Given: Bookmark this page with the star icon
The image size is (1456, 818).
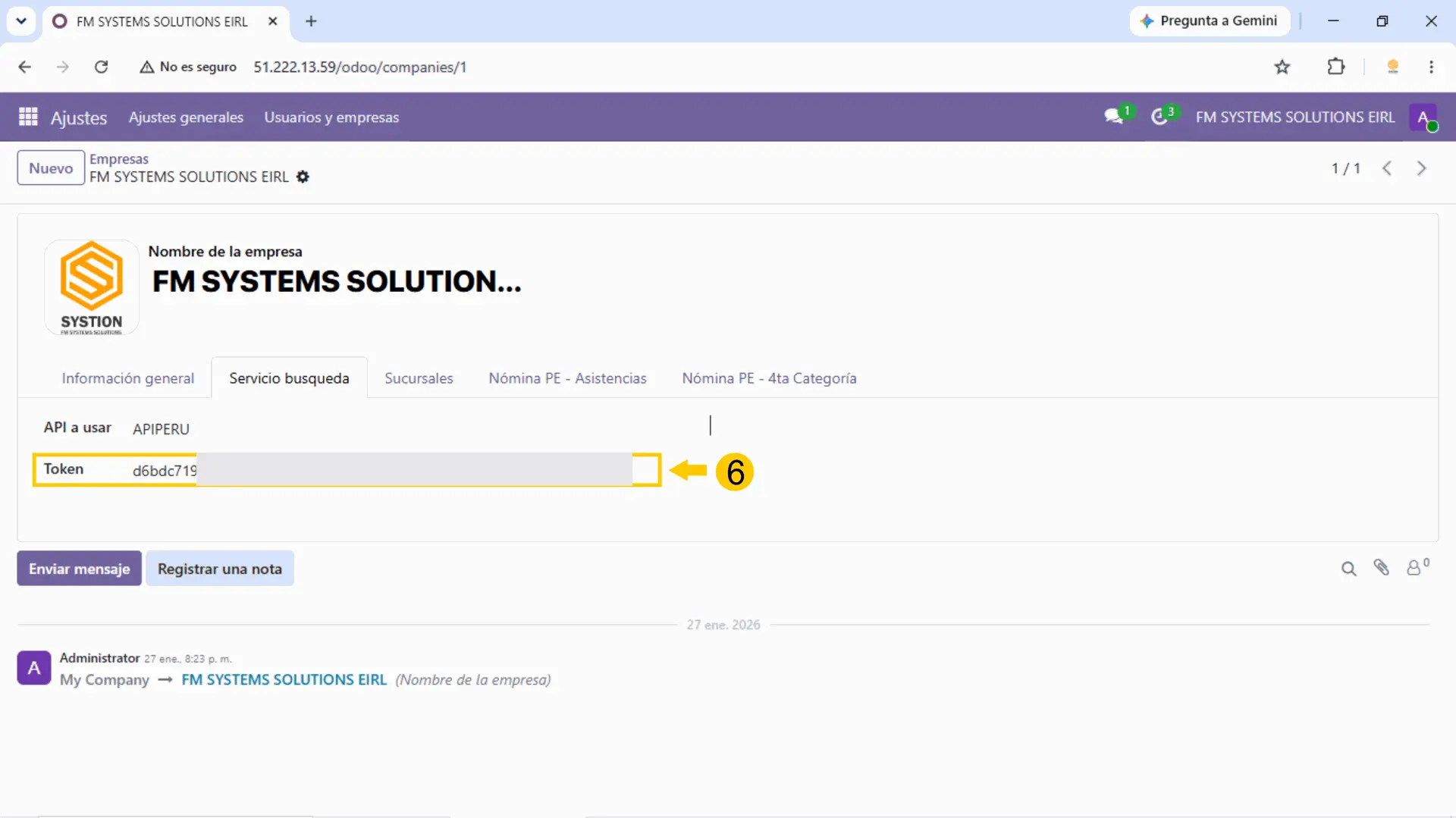Looking at the screenshot, I should pyautogui.click(x=1282, y=67).
